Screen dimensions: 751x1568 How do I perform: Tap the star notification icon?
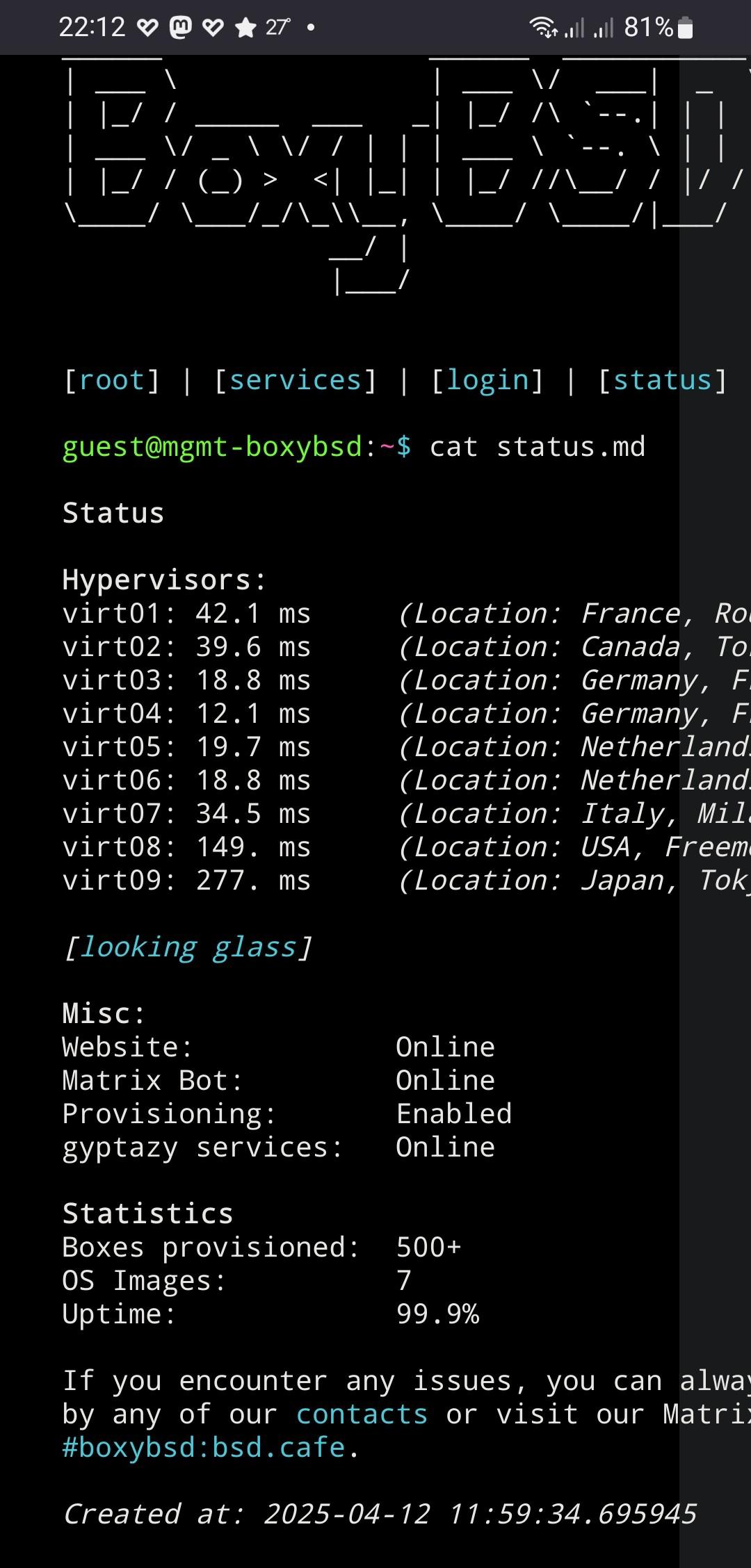[x=245, y=28]
